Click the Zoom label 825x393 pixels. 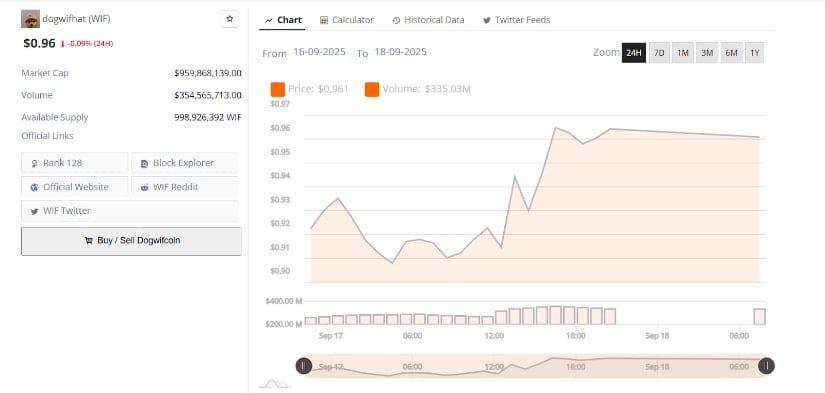click(x=606, y=53)
